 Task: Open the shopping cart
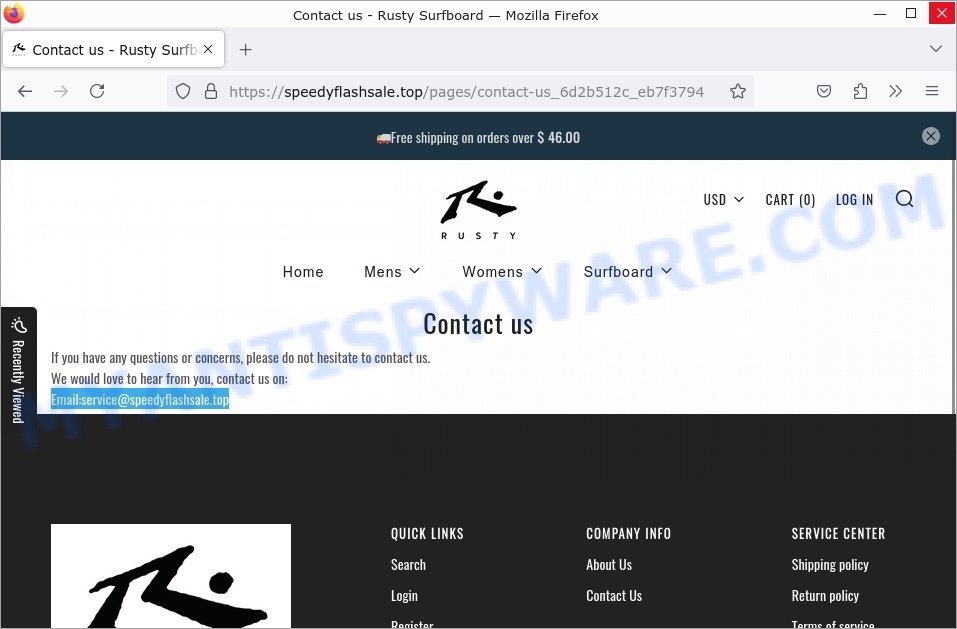(x=790, y=199)
